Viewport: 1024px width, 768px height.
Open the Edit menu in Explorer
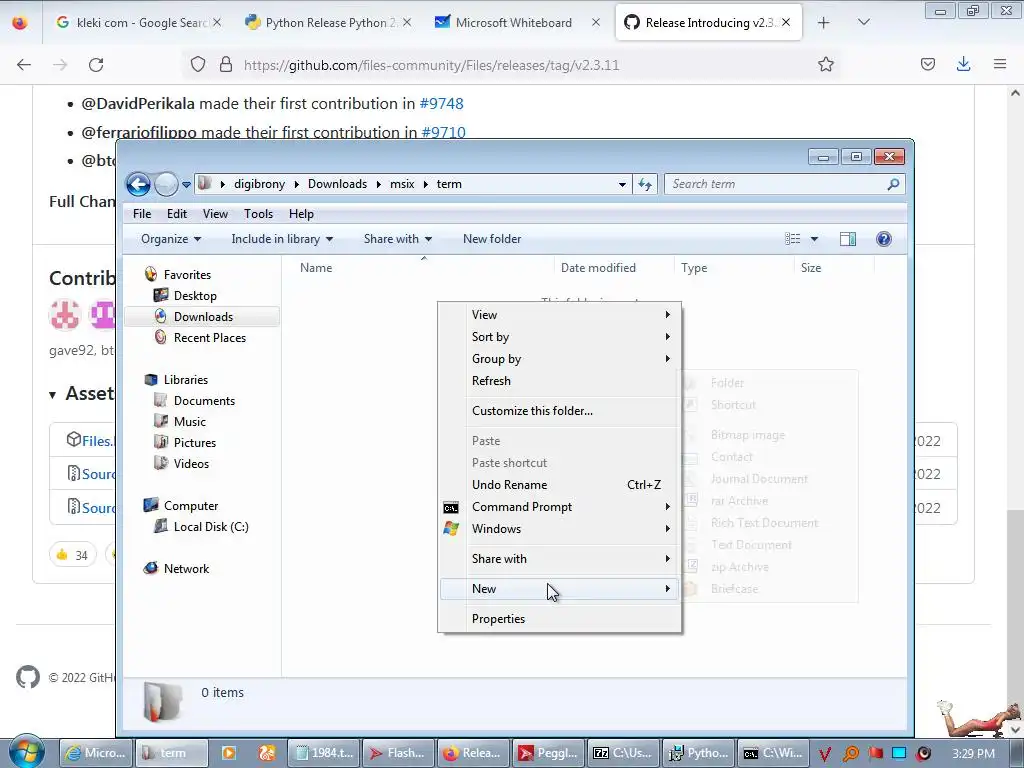(176, 214)
